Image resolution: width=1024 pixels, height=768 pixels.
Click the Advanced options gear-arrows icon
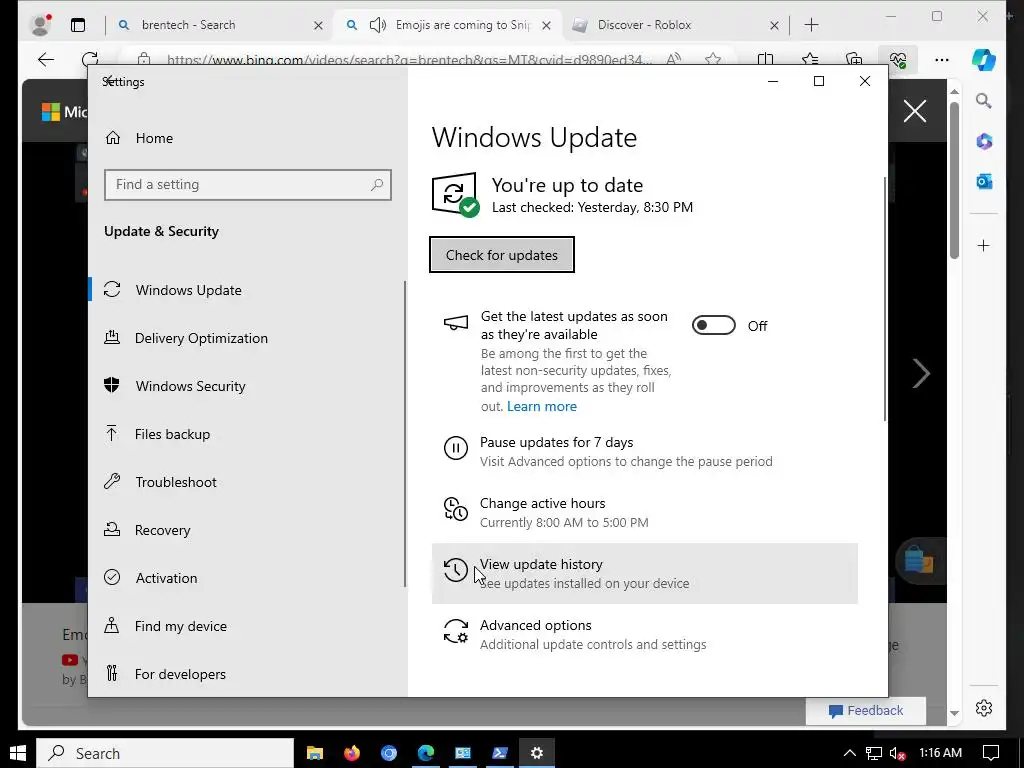coord(456,631)
